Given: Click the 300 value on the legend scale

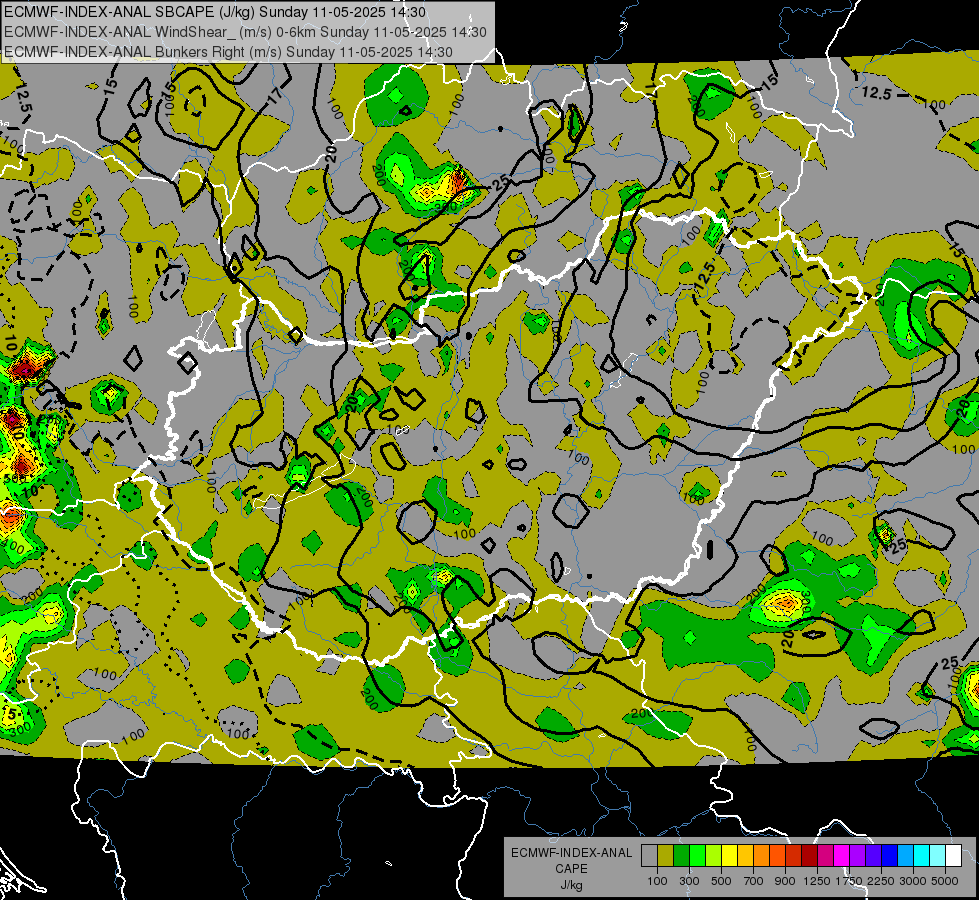Looking at the screenshot, I should tap(689, 881).
